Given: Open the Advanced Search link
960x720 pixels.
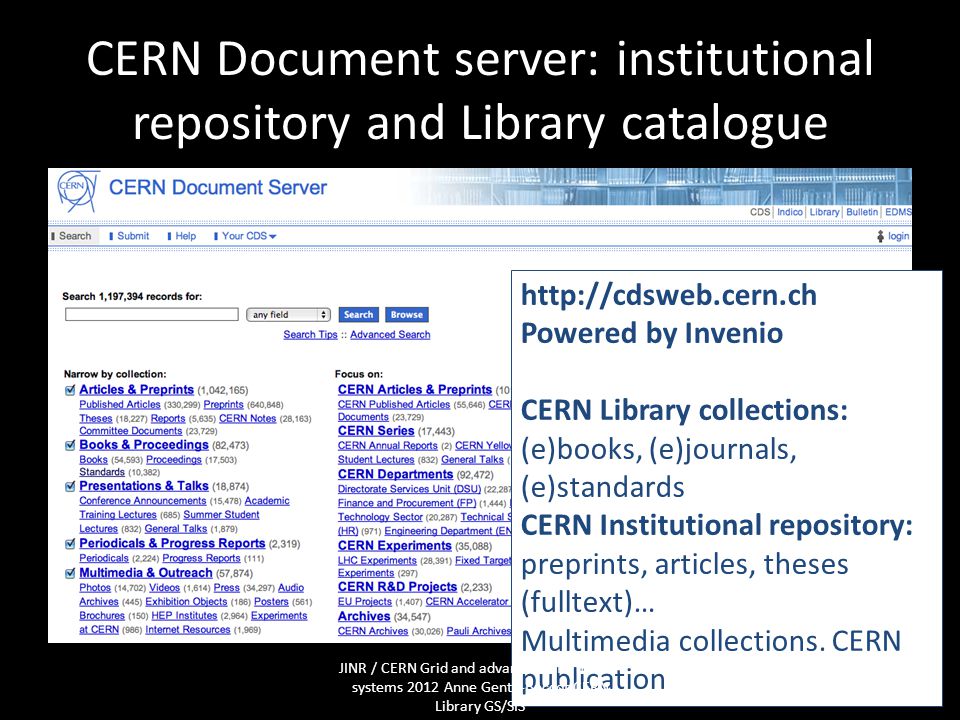Looking at the screenshot, I should click(x=390, y=335).
